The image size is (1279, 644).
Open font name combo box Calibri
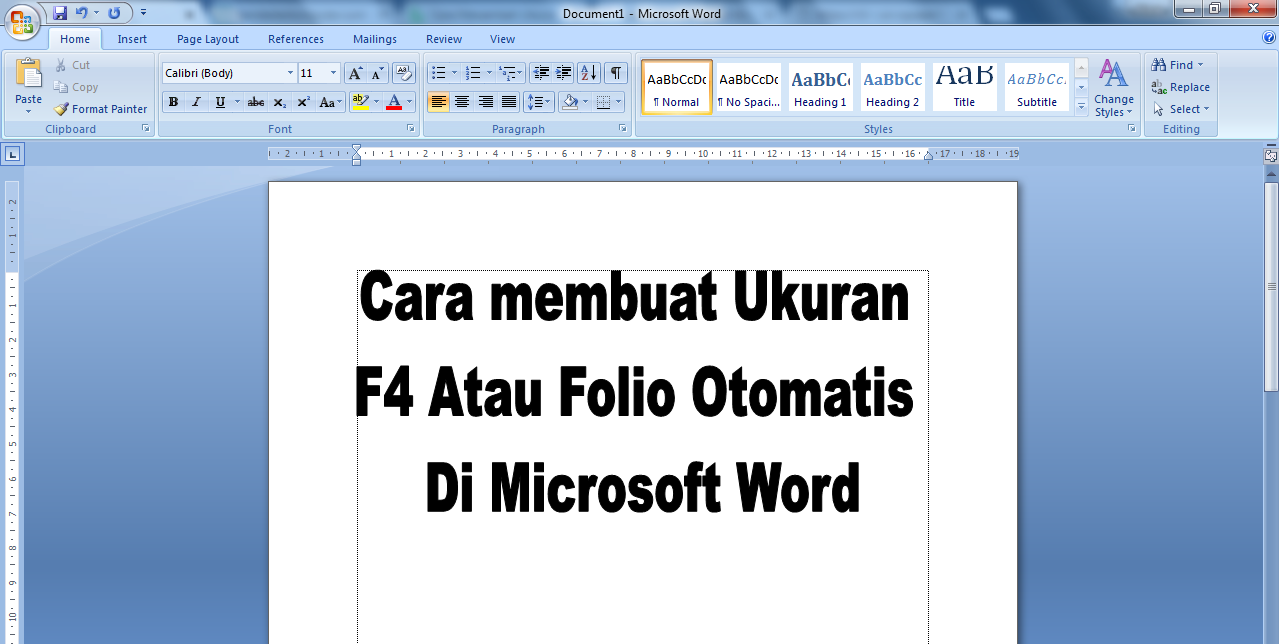point(229,73)
